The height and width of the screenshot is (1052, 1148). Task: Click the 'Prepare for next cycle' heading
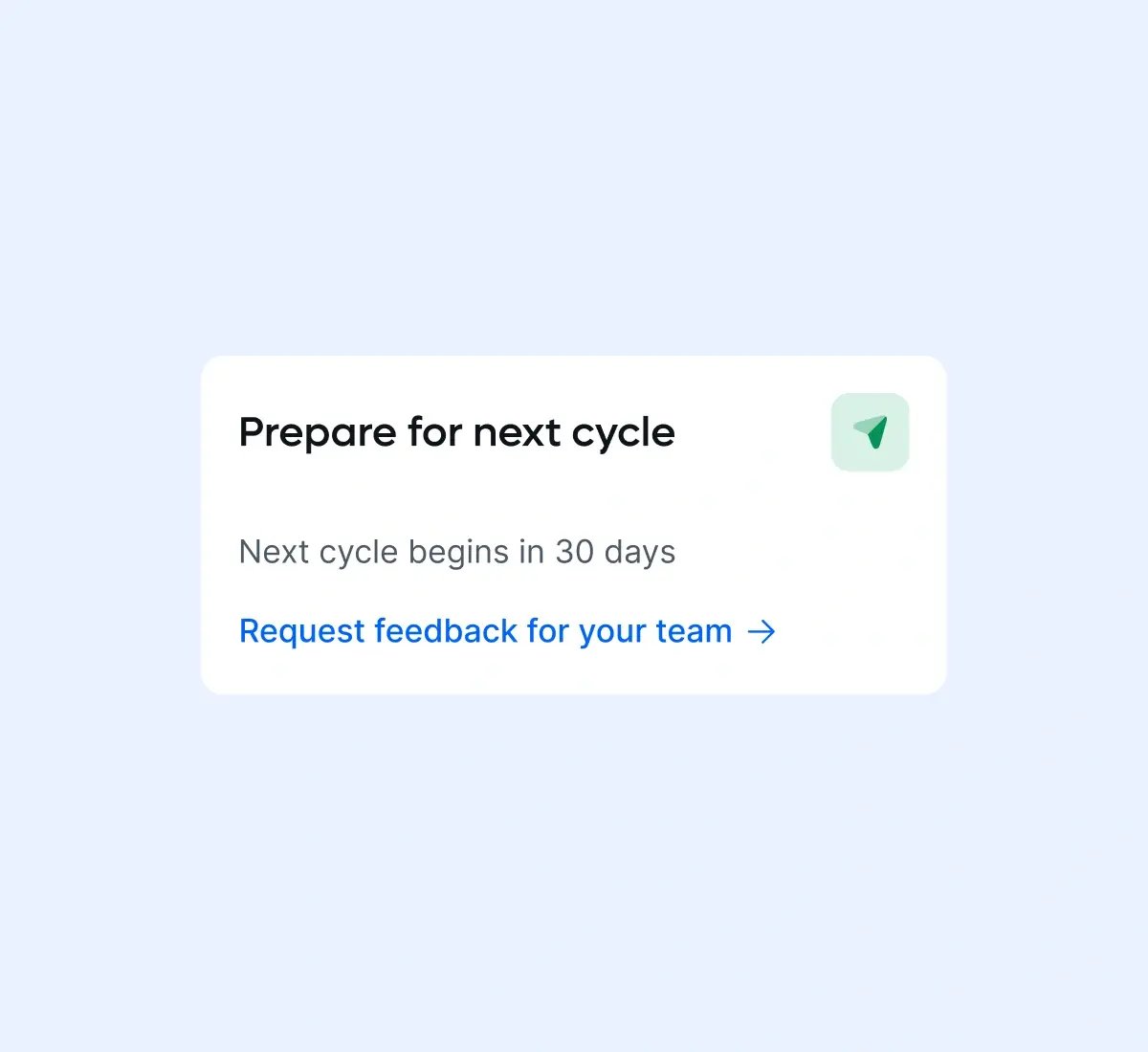tap(456, 432)
